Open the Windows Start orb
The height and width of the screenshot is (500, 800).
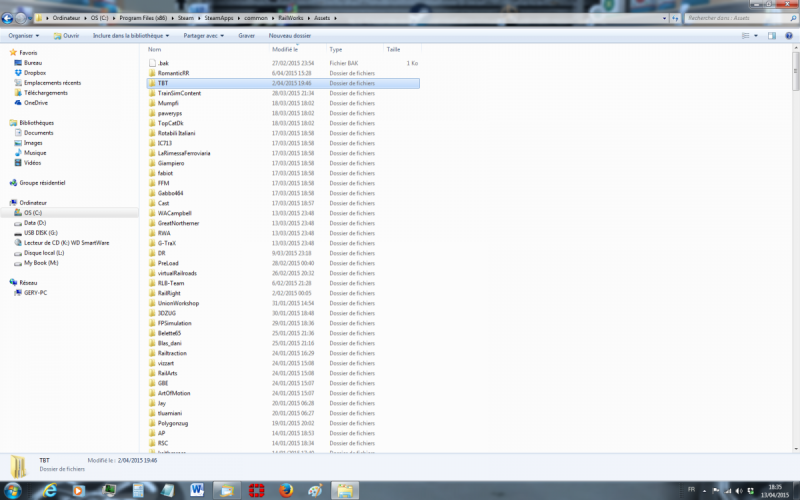tap(12, 490)
